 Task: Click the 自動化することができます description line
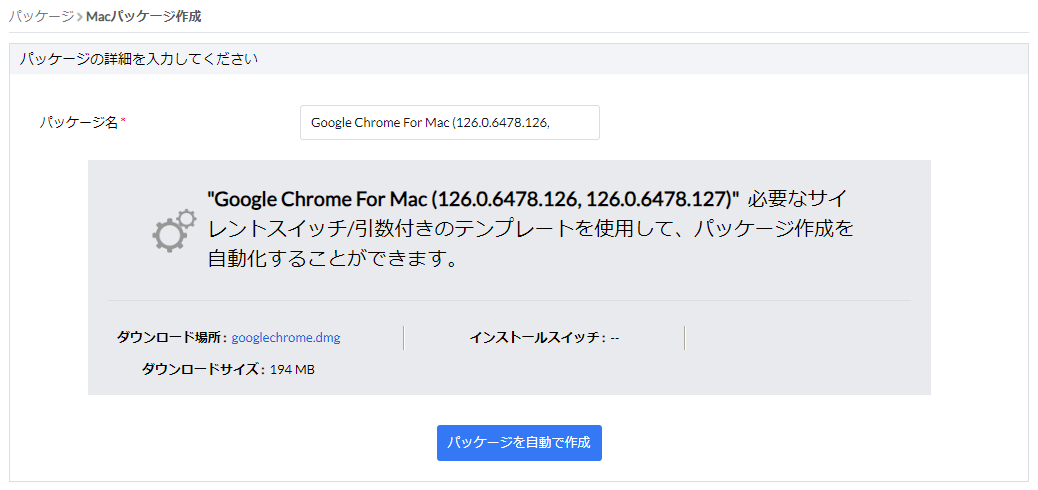tap(333, 259)
